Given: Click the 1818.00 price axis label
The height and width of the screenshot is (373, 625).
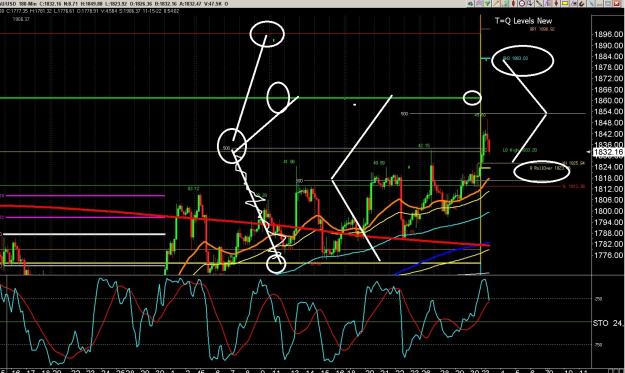Looking at the screenshot, I should pyautogui.click(x=609, y=178).
